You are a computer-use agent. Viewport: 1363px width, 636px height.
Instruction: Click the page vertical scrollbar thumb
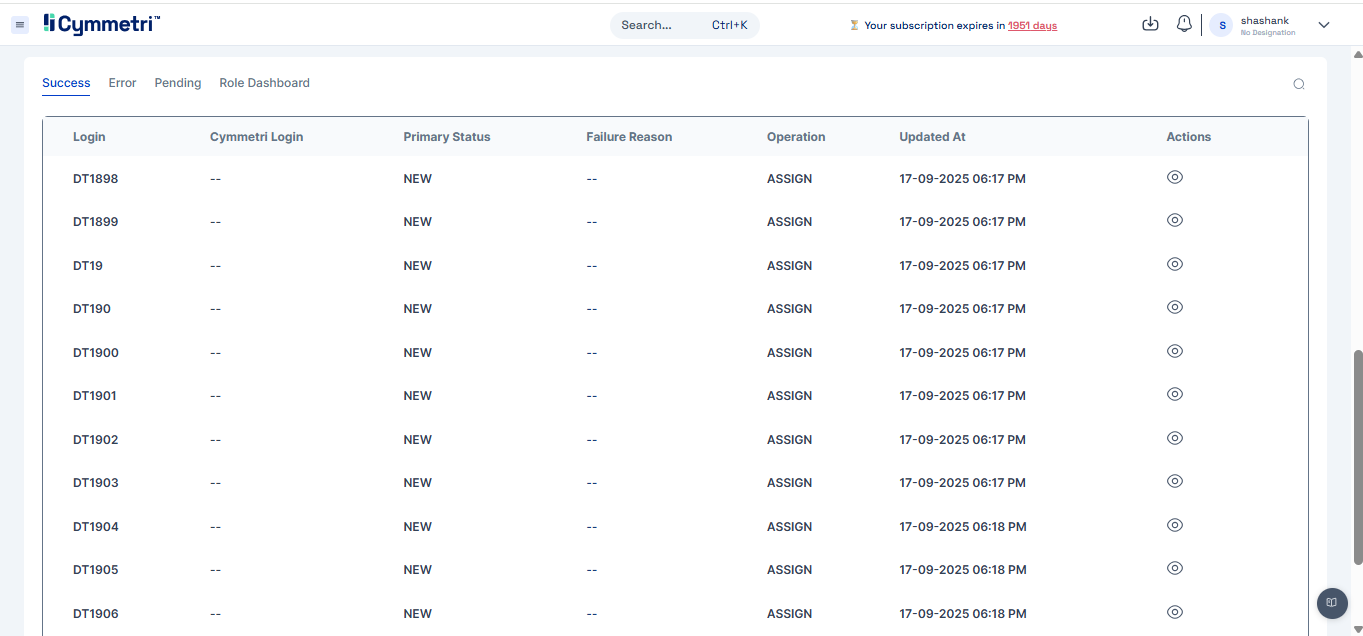tap(1357, 457)
